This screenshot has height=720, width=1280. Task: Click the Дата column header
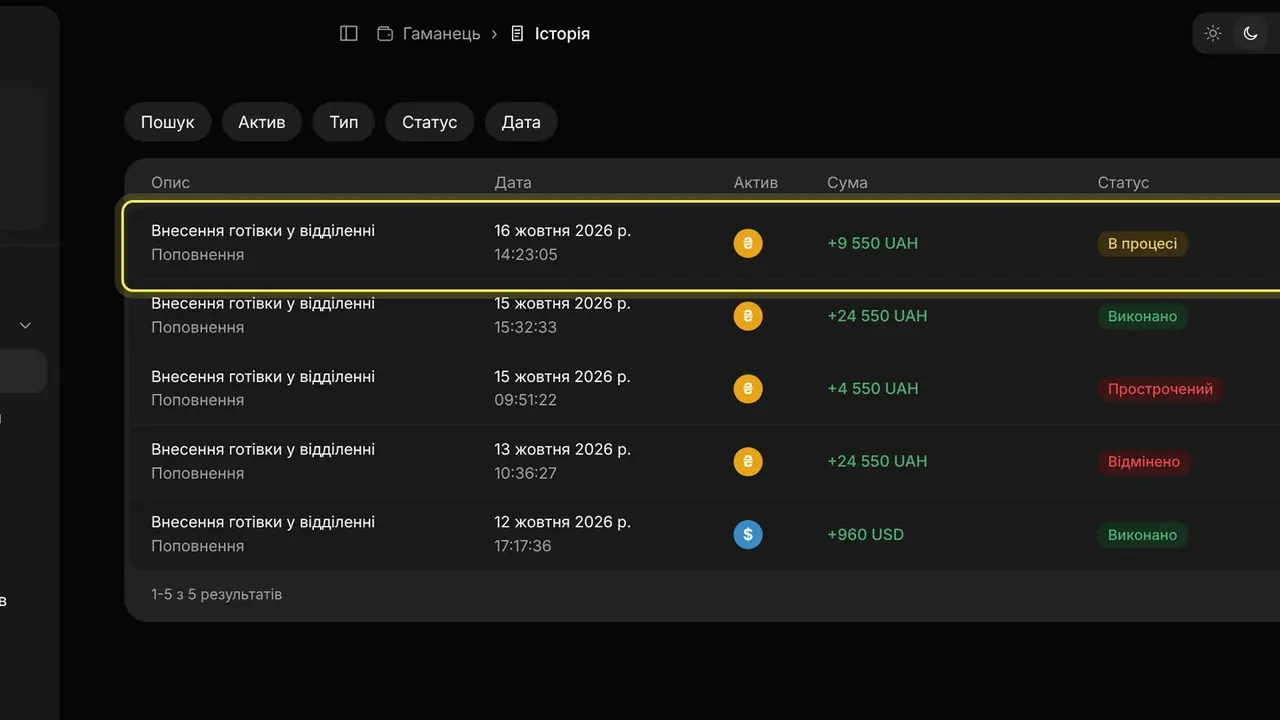pos(513,183)
